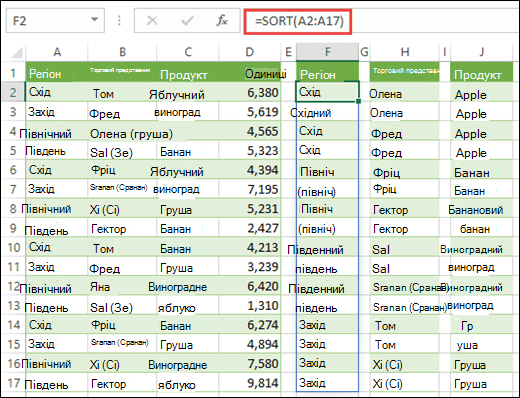
Task: Select active cell F2 'Схід'
Action: (x=327, y=92)
